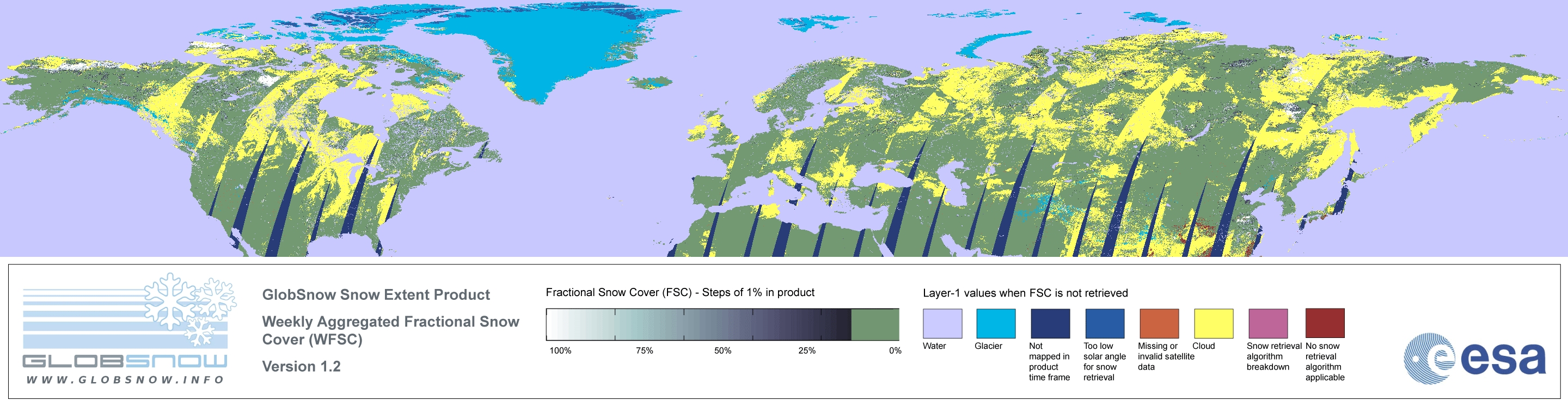Click the 50% scale label
This screenshot has height=406, width=1568.
point(722,350)
